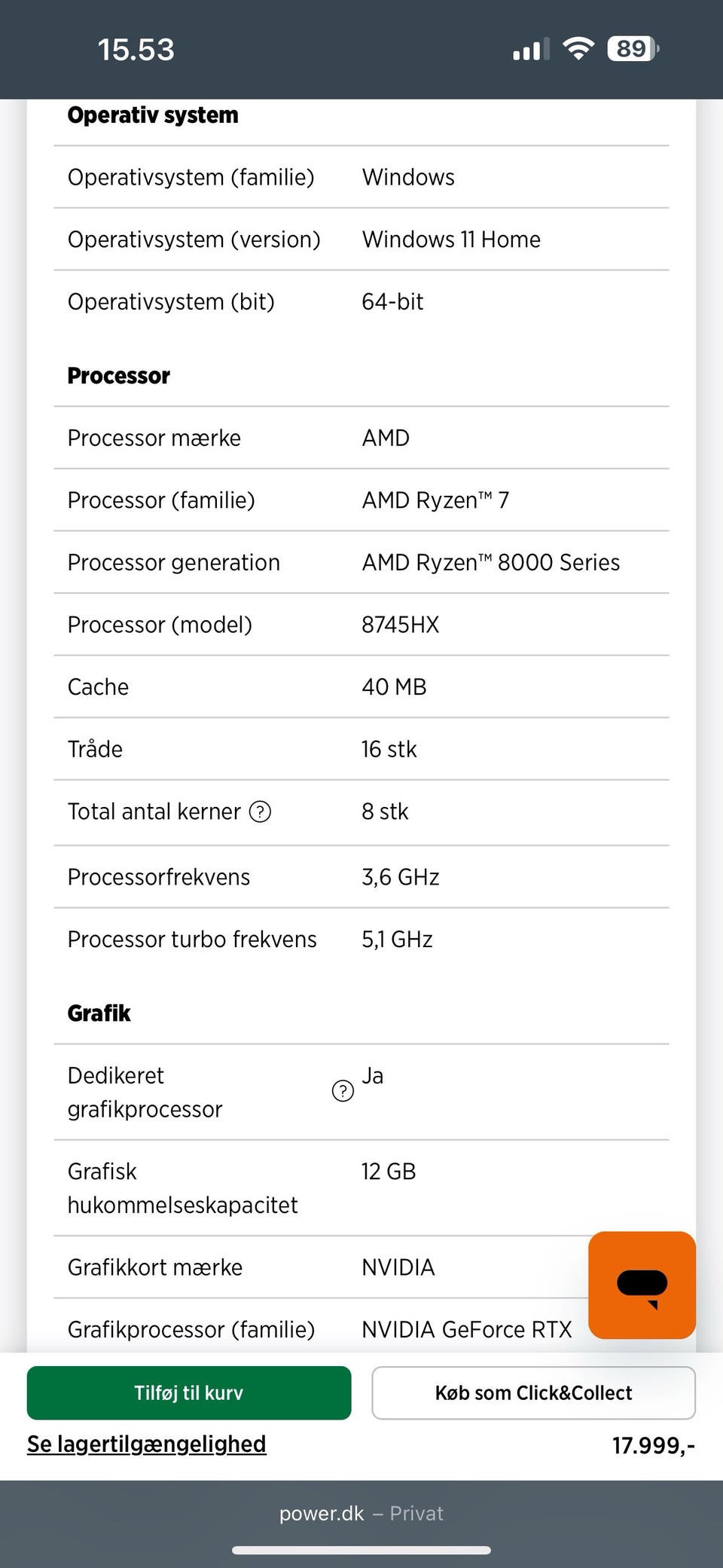Tap the home indicator bar
The height and width of the screenshot is (1568, 723).
click(x=361, y=1550)
